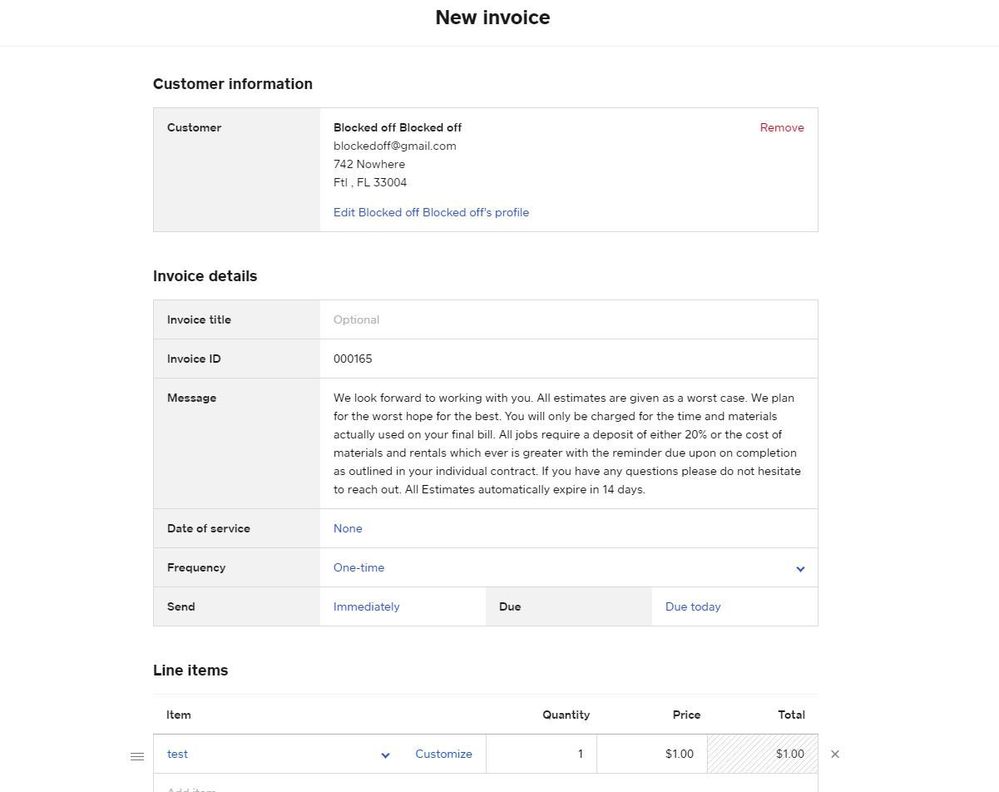Click the hatched Total $1.00 cell
999x792 pixels.
(762, 754)
